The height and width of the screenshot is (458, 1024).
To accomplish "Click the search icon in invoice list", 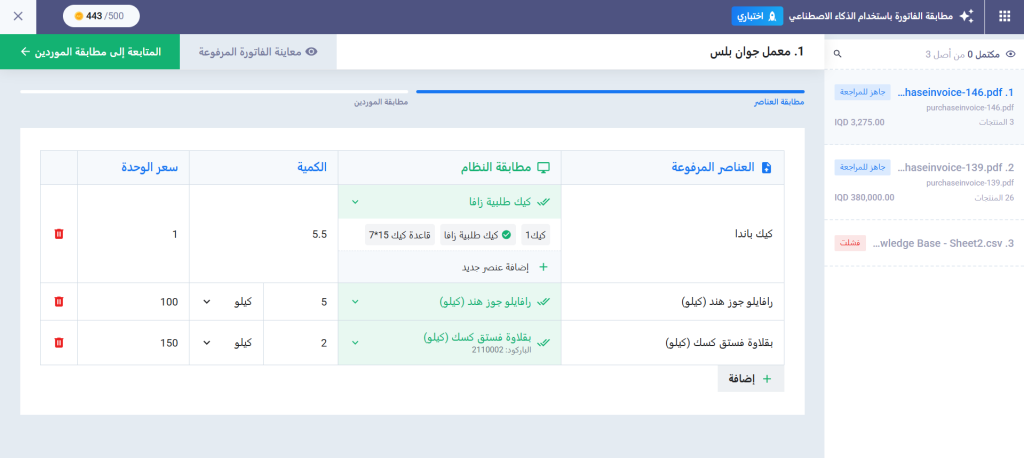I will (838, 54).
